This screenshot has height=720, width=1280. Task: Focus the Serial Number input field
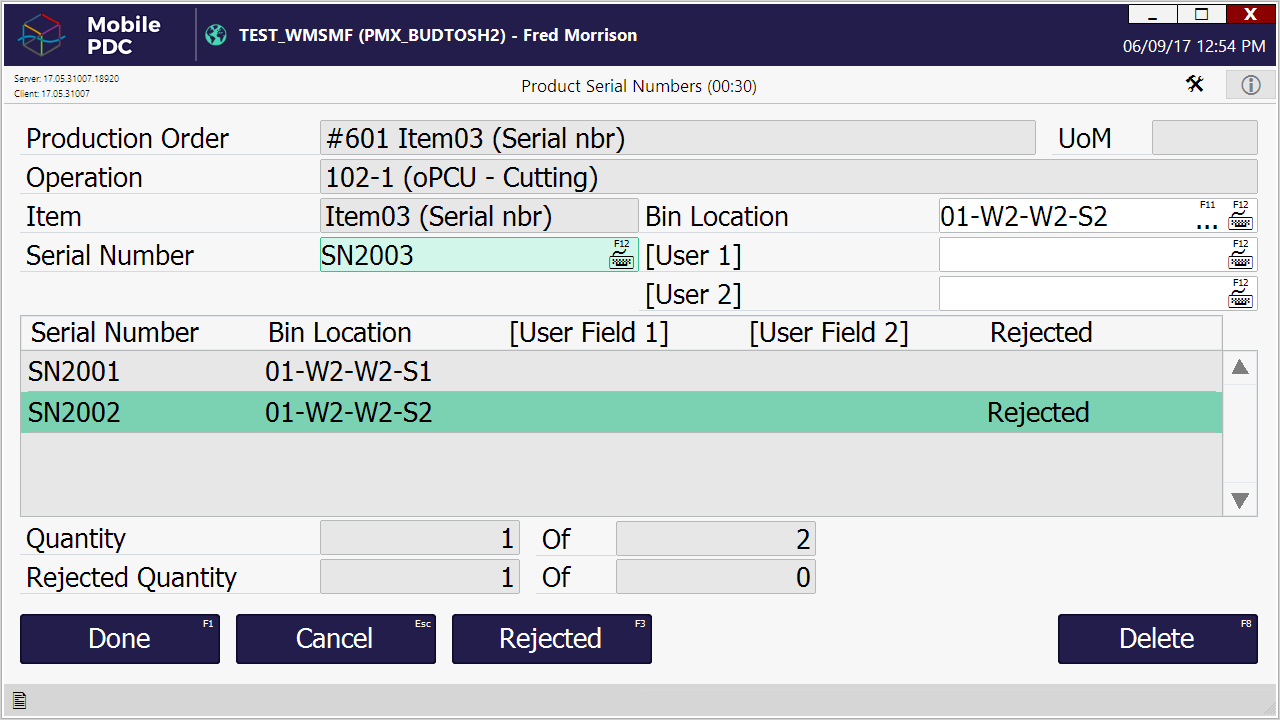coord(460,256)
